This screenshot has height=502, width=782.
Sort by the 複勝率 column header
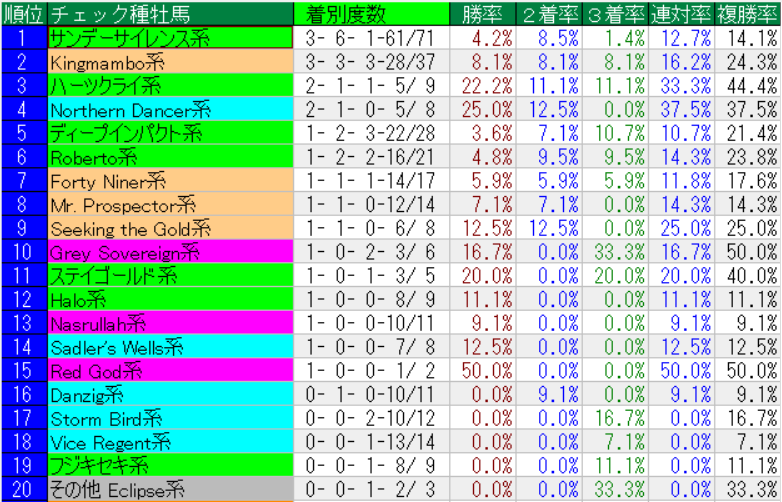(x=748, y=13)
